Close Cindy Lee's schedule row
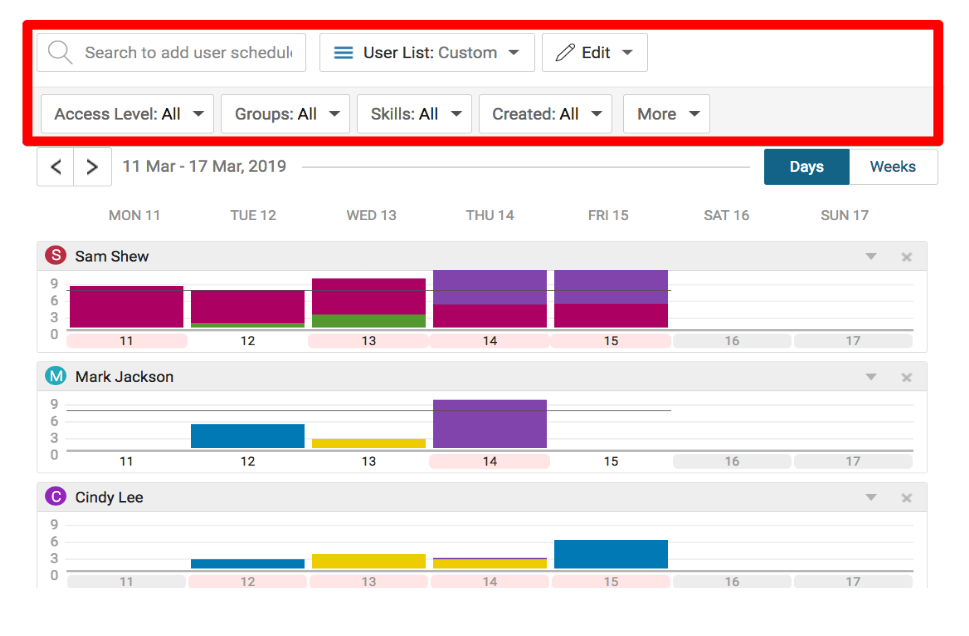This screenshot has height=636, width=969. click(906, 498)
